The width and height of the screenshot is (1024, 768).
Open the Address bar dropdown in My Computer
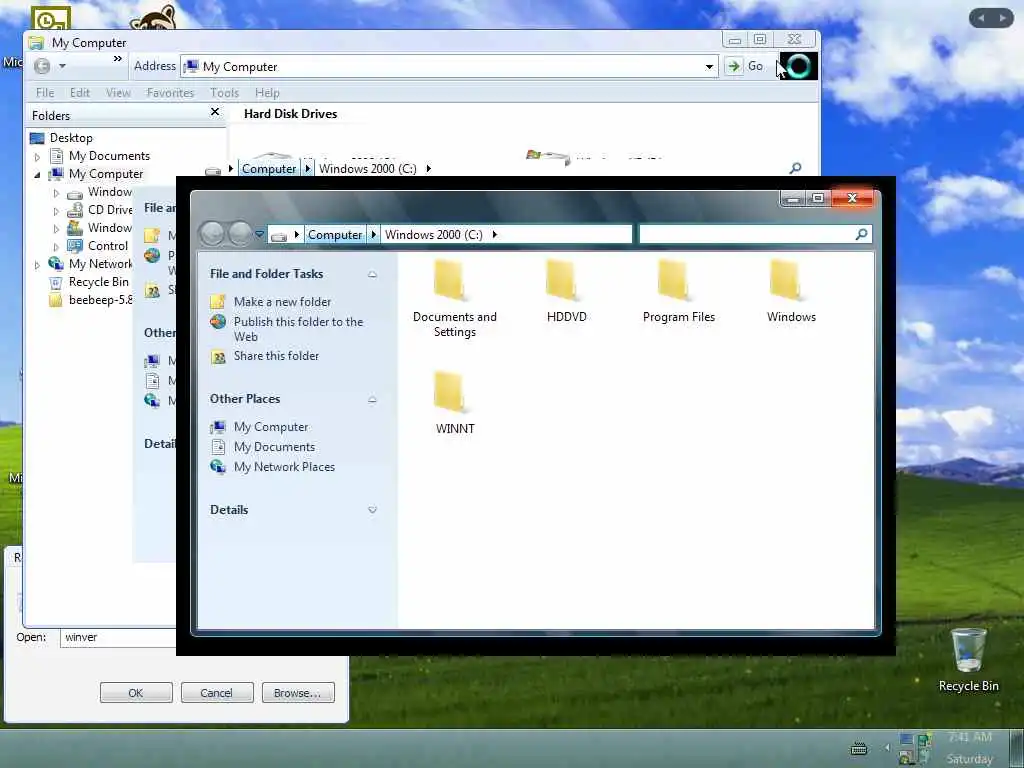tap(709, 67)
